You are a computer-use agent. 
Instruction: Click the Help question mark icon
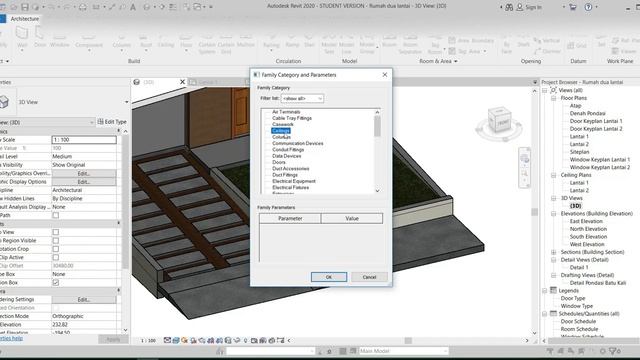pos(588,7)
